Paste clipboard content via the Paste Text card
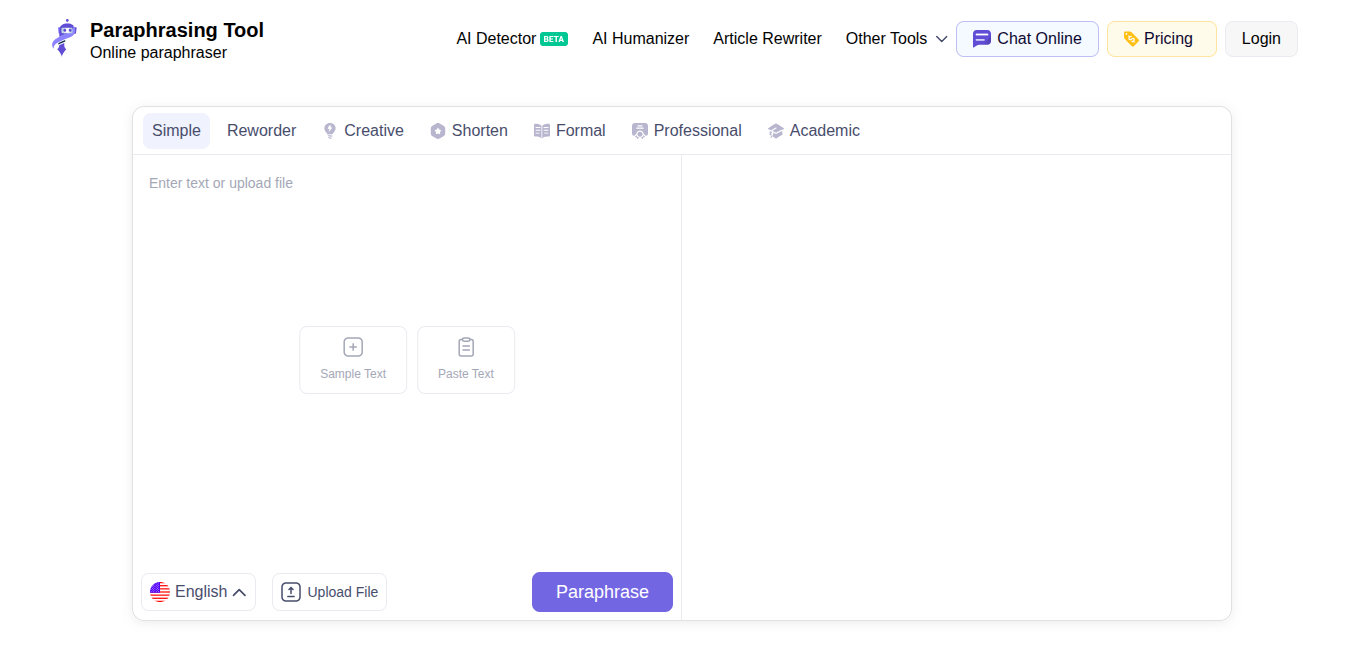The image size is (1358, 656). tap(466, 359)
